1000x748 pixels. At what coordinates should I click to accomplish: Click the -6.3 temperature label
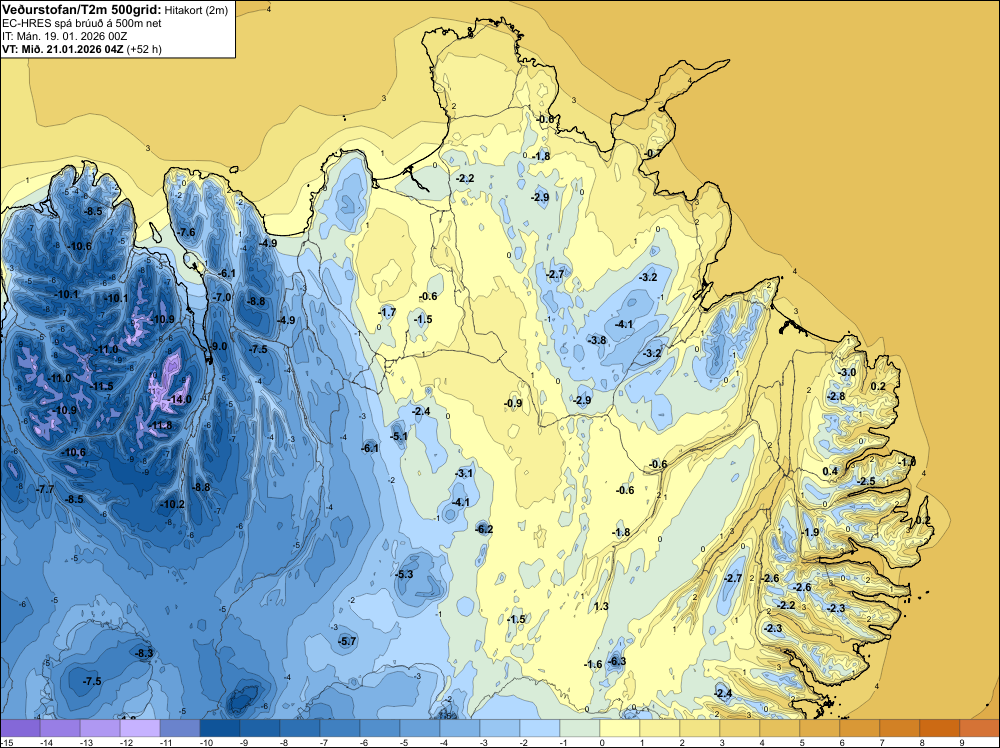coord(618,661)
